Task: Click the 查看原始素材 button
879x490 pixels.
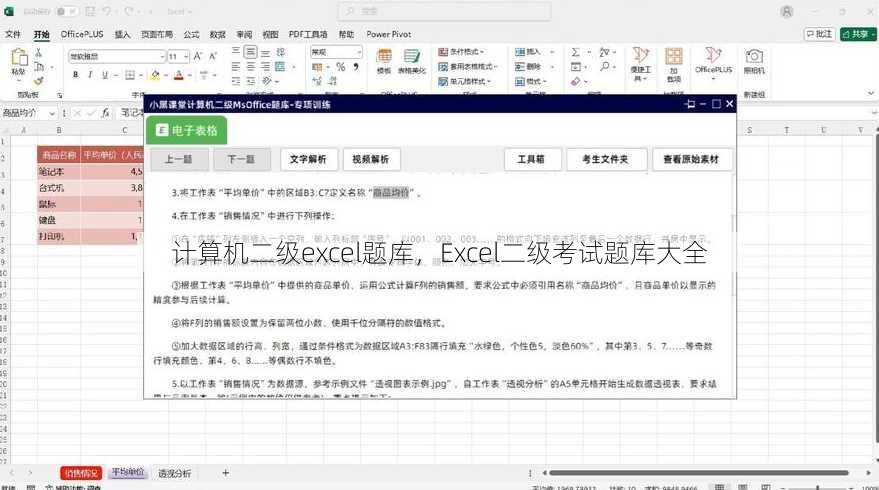Action: [x=691, y=160]
